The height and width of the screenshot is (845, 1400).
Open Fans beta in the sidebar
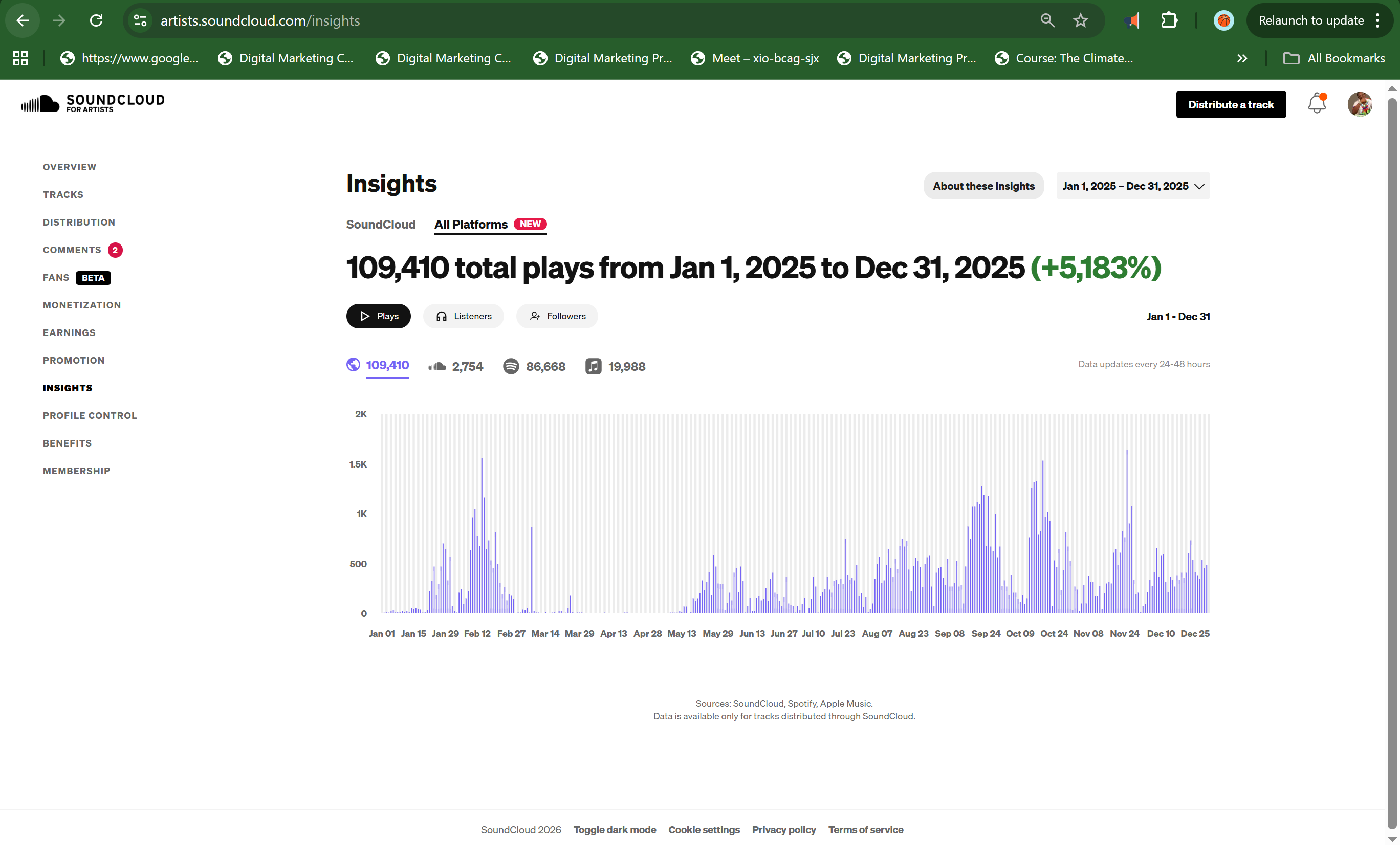[77, 278]
